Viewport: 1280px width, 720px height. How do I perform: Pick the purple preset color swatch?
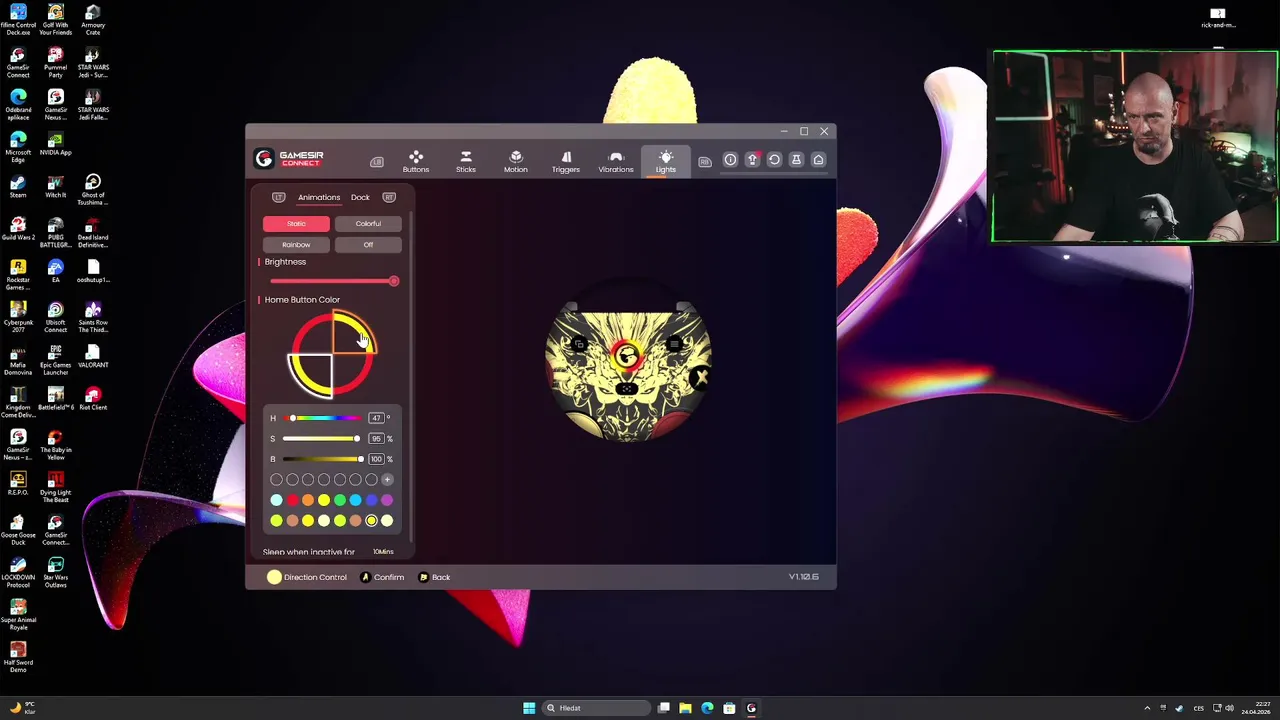(x=387, y=500)
